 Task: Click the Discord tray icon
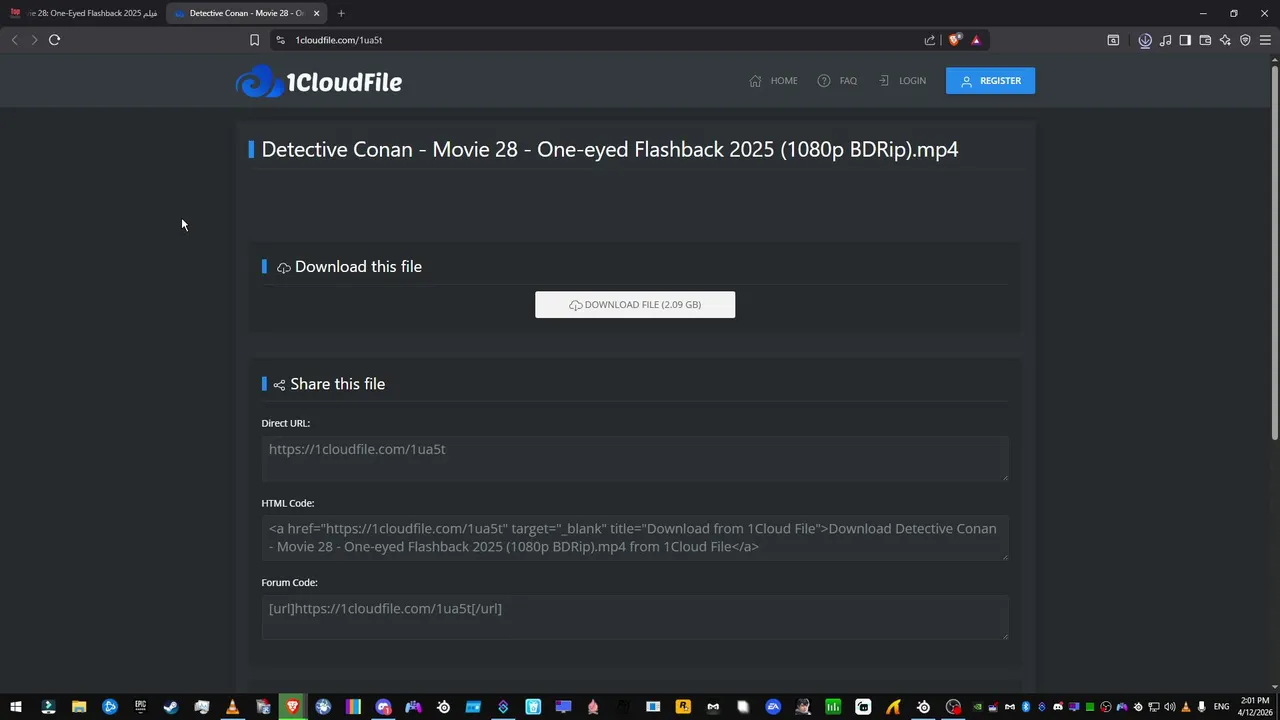point(1058,707)
